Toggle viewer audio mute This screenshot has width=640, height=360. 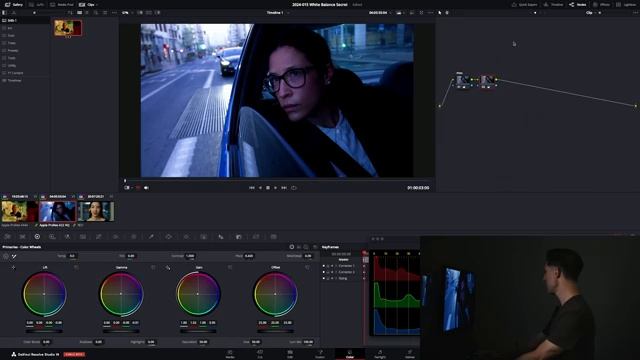tap(146, 188)
